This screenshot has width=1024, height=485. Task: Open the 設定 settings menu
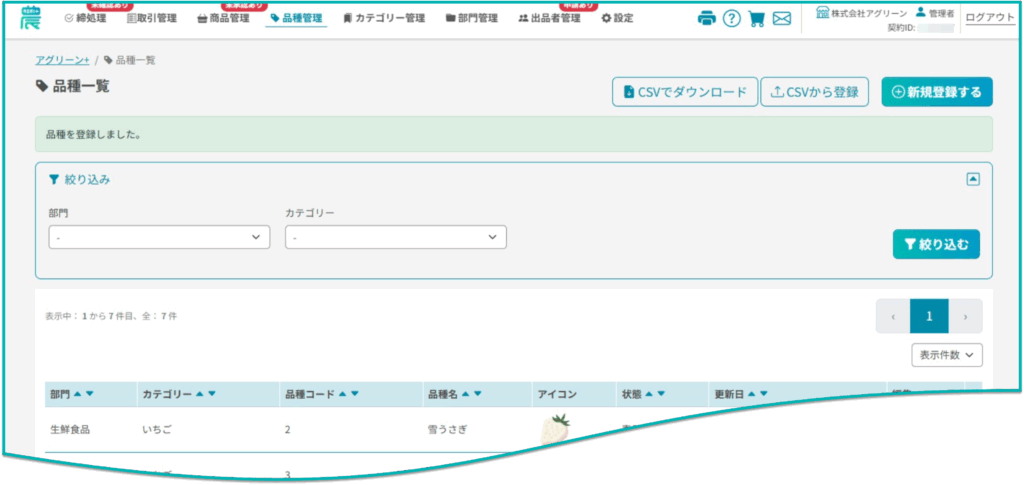(x=617, y=18)
